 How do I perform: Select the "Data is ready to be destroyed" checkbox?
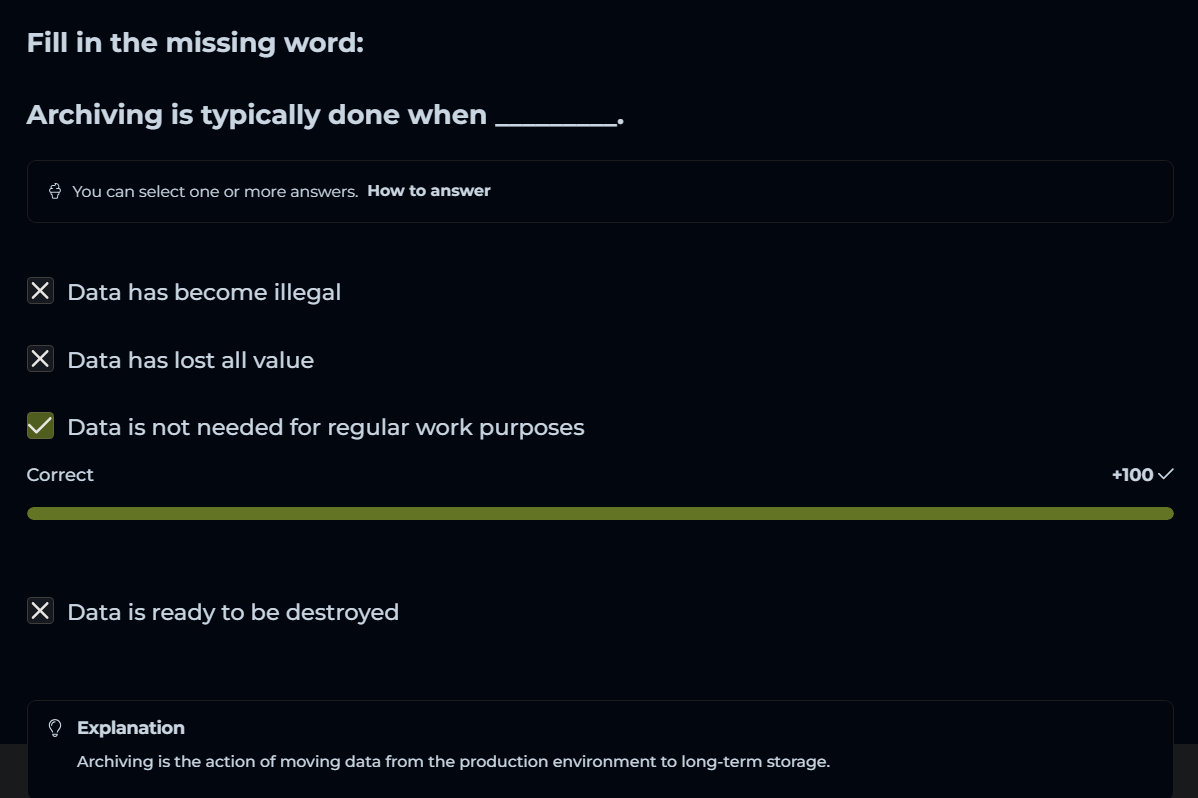40,611
